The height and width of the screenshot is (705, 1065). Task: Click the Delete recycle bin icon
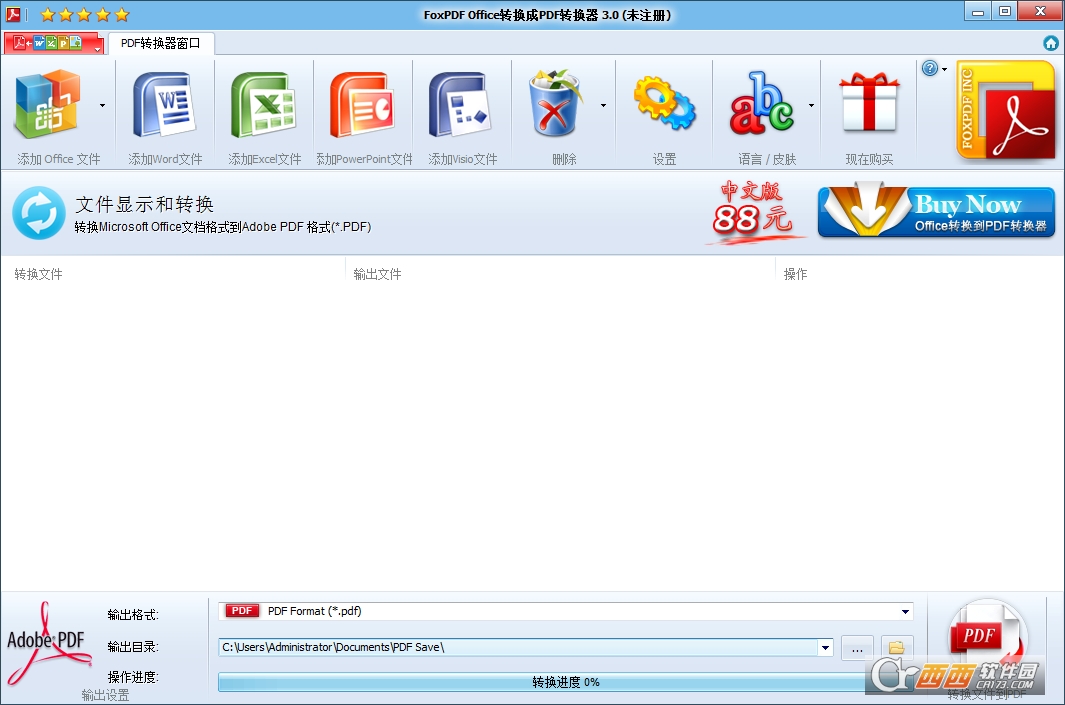[558, 105]
